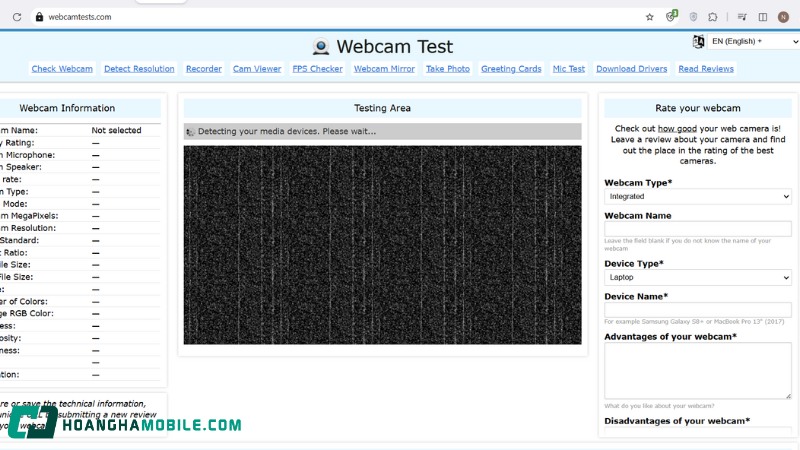
Task: Open the Greeting Cards link
Action: [511, 69]
